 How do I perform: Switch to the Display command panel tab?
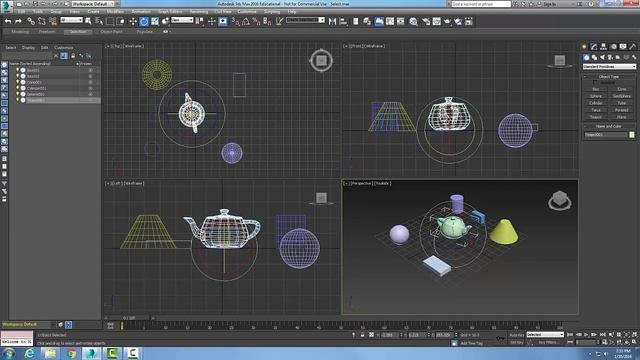coord(623,47)
